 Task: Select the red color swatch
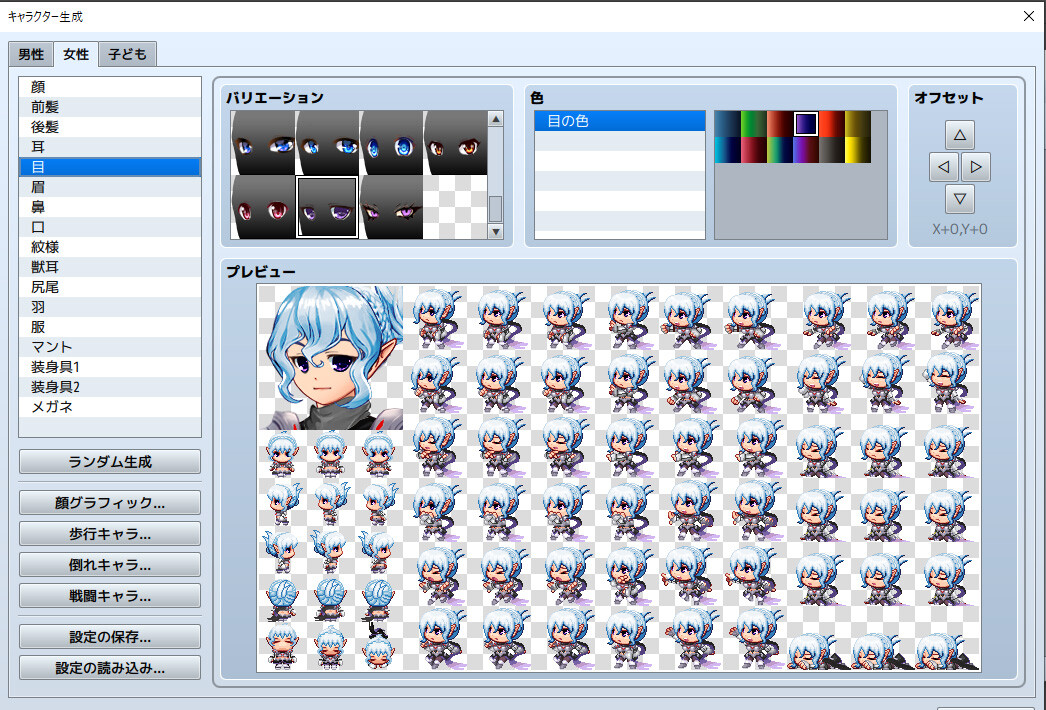pyautogui.click(x=831, y=123)
